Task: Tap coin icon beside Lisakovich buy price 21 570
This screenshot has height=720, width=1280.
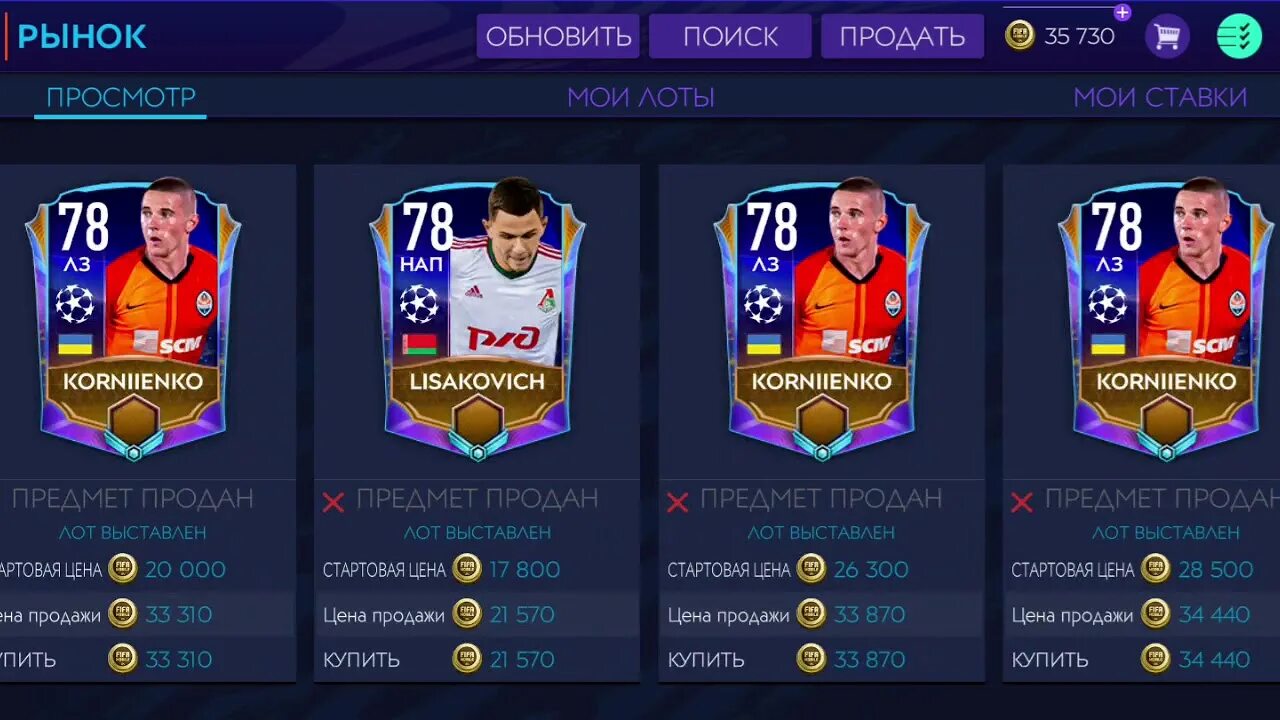Action: pos(467,658)
